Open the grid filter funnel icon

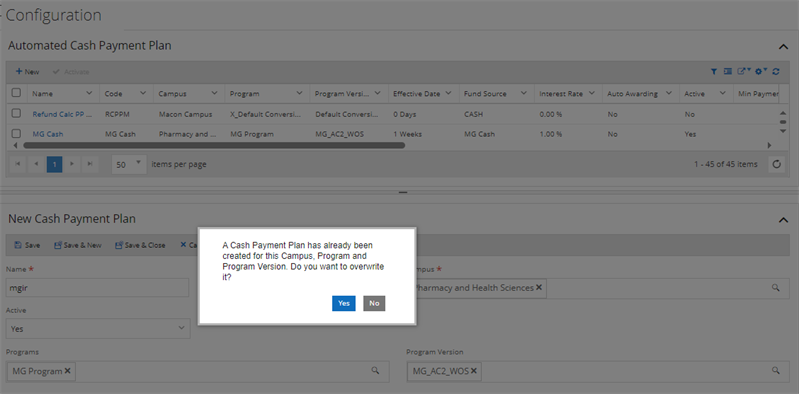pos(714,72)
